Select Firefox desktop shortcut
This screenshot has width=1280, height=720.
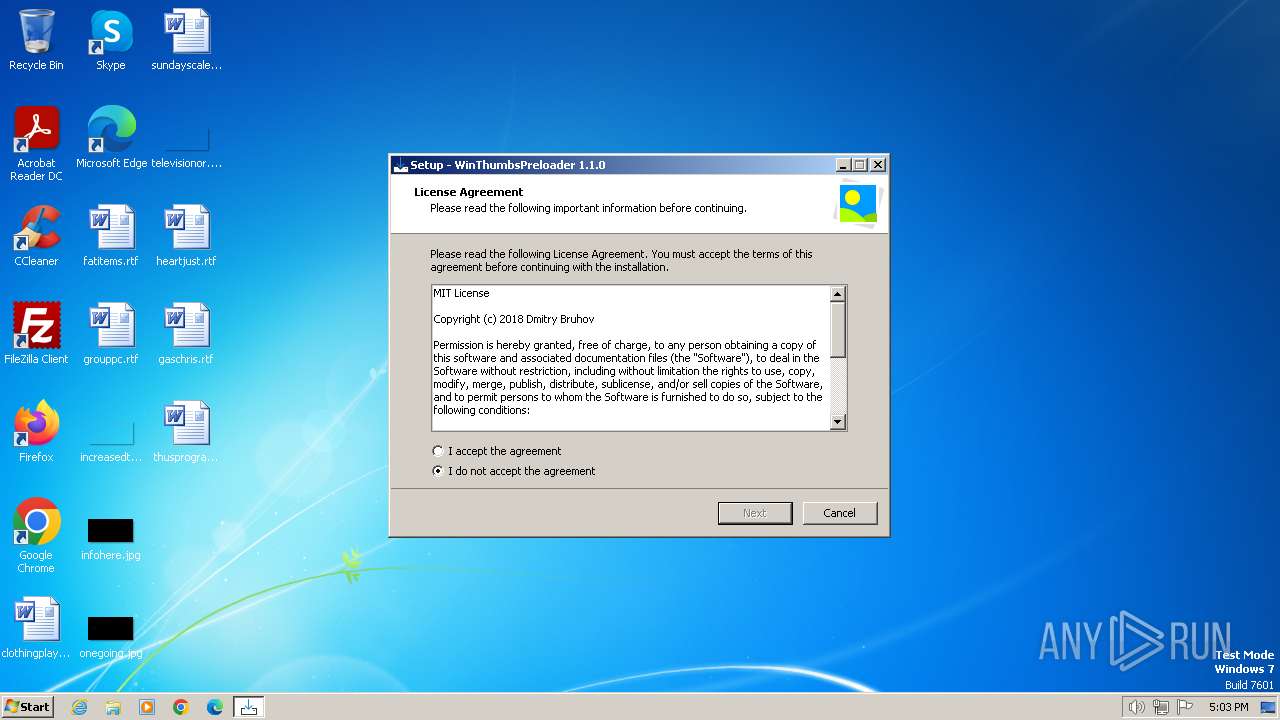(36, 432)
